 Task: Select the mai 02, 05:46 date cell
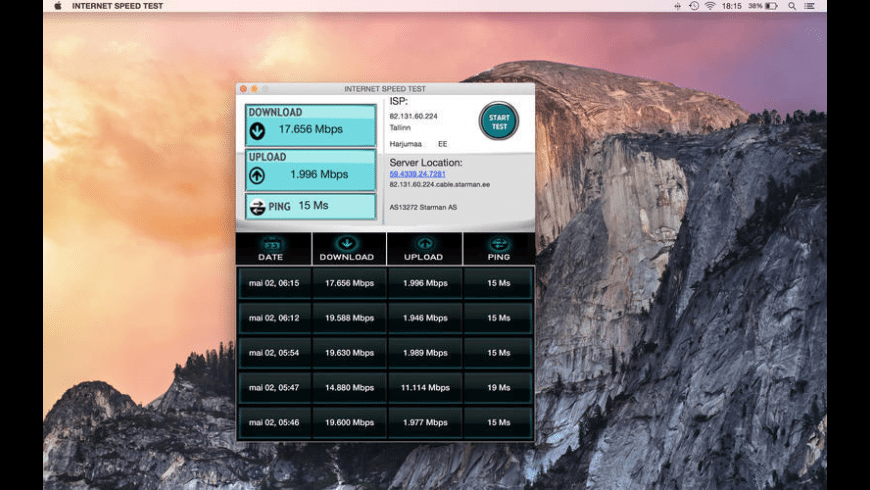coord(274,423)
